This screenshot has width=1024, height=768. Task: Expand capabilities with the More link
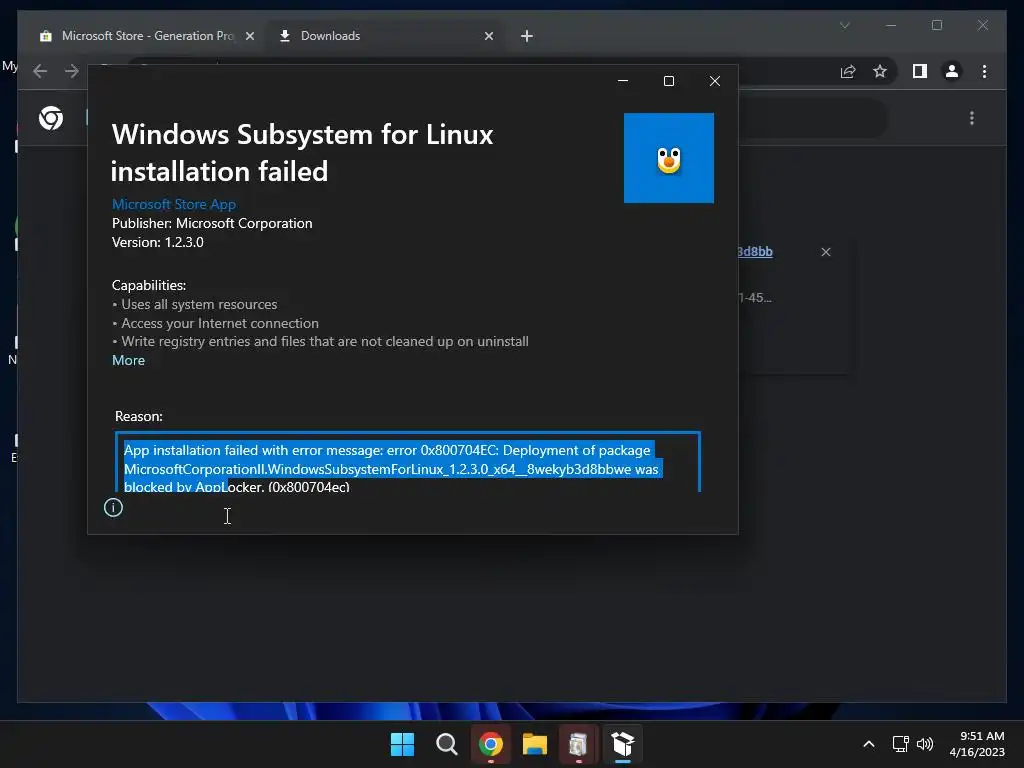pos(129,360)
